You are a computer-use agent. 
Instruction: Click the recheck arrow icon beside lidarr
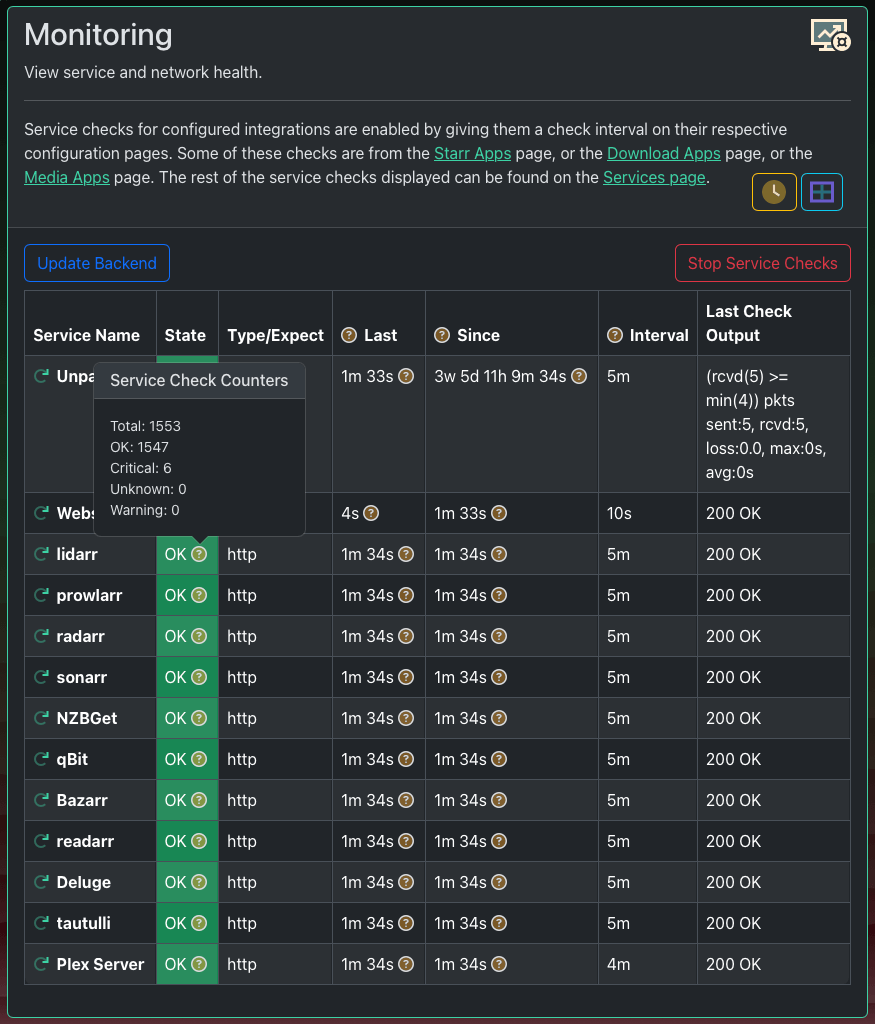pos(42,554)
